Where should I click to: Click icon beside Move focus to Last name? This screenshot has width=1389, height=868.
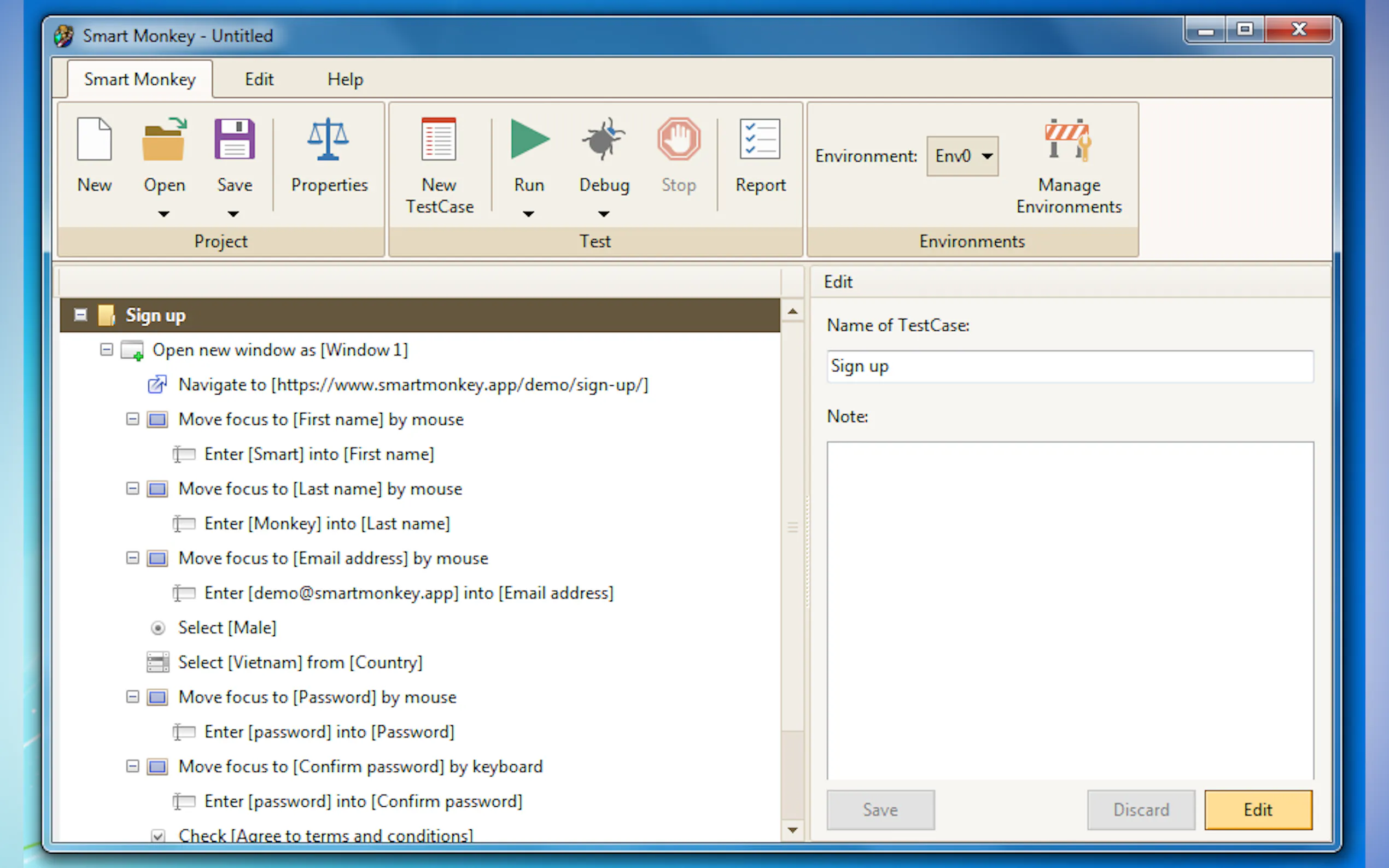[157, 489]
